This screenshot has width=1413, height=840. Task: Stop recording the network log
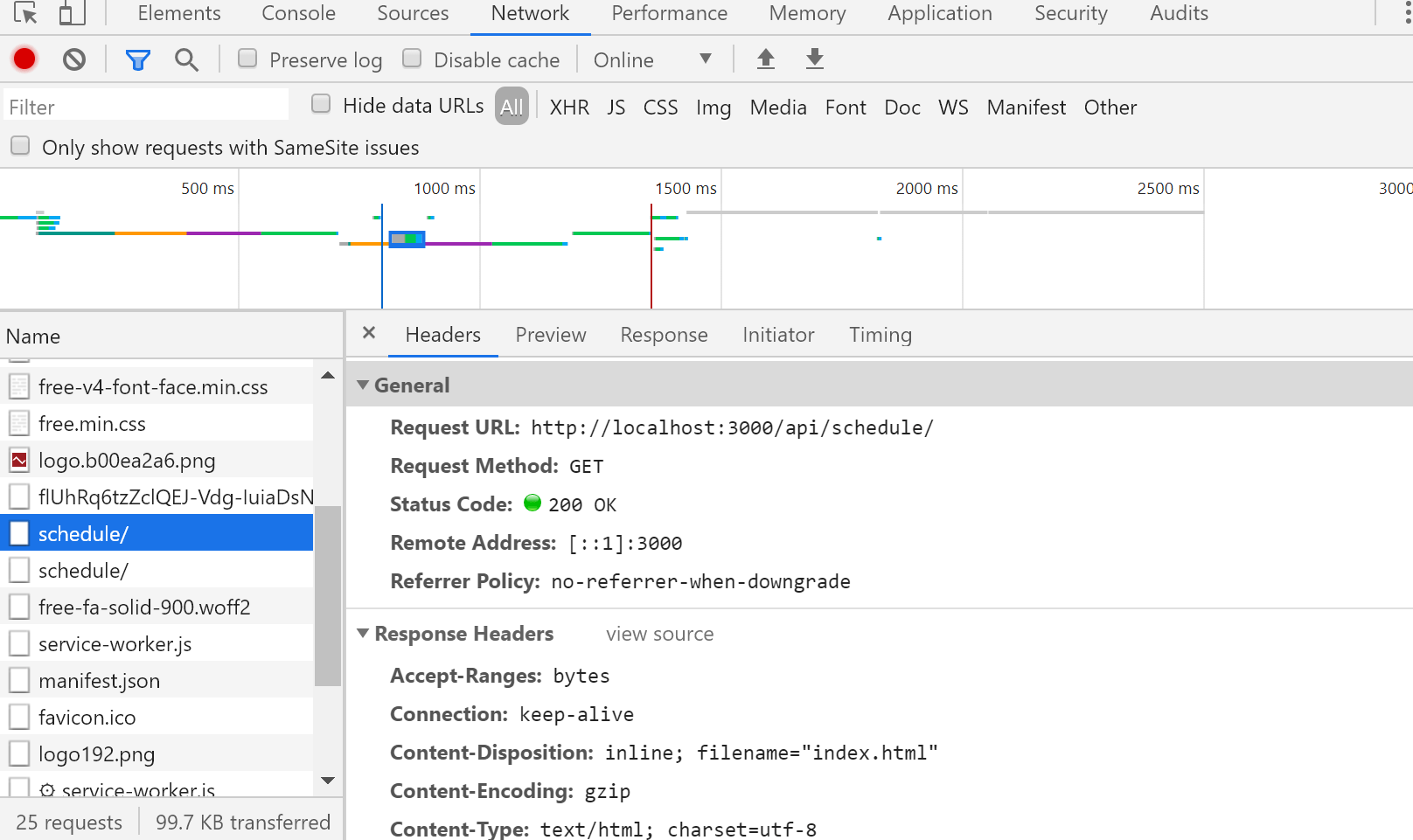pos(24,59)
